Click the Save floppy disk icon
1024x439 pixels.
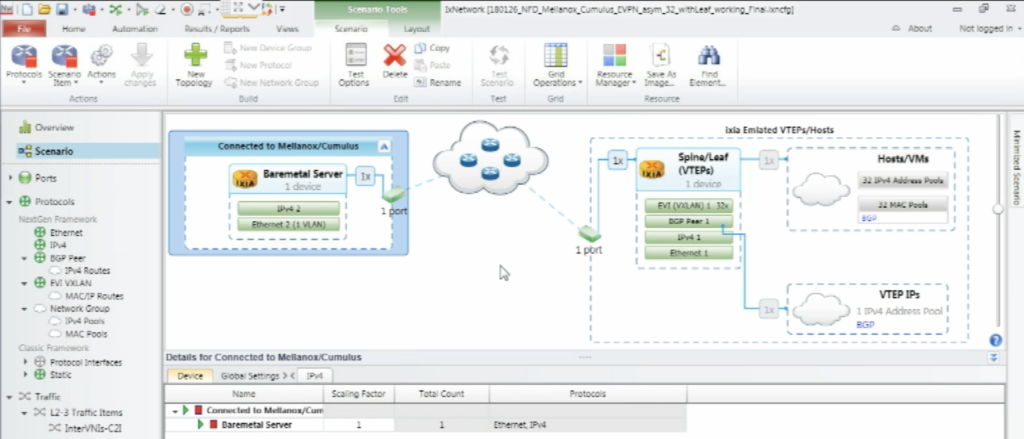(x=62, y=9)
